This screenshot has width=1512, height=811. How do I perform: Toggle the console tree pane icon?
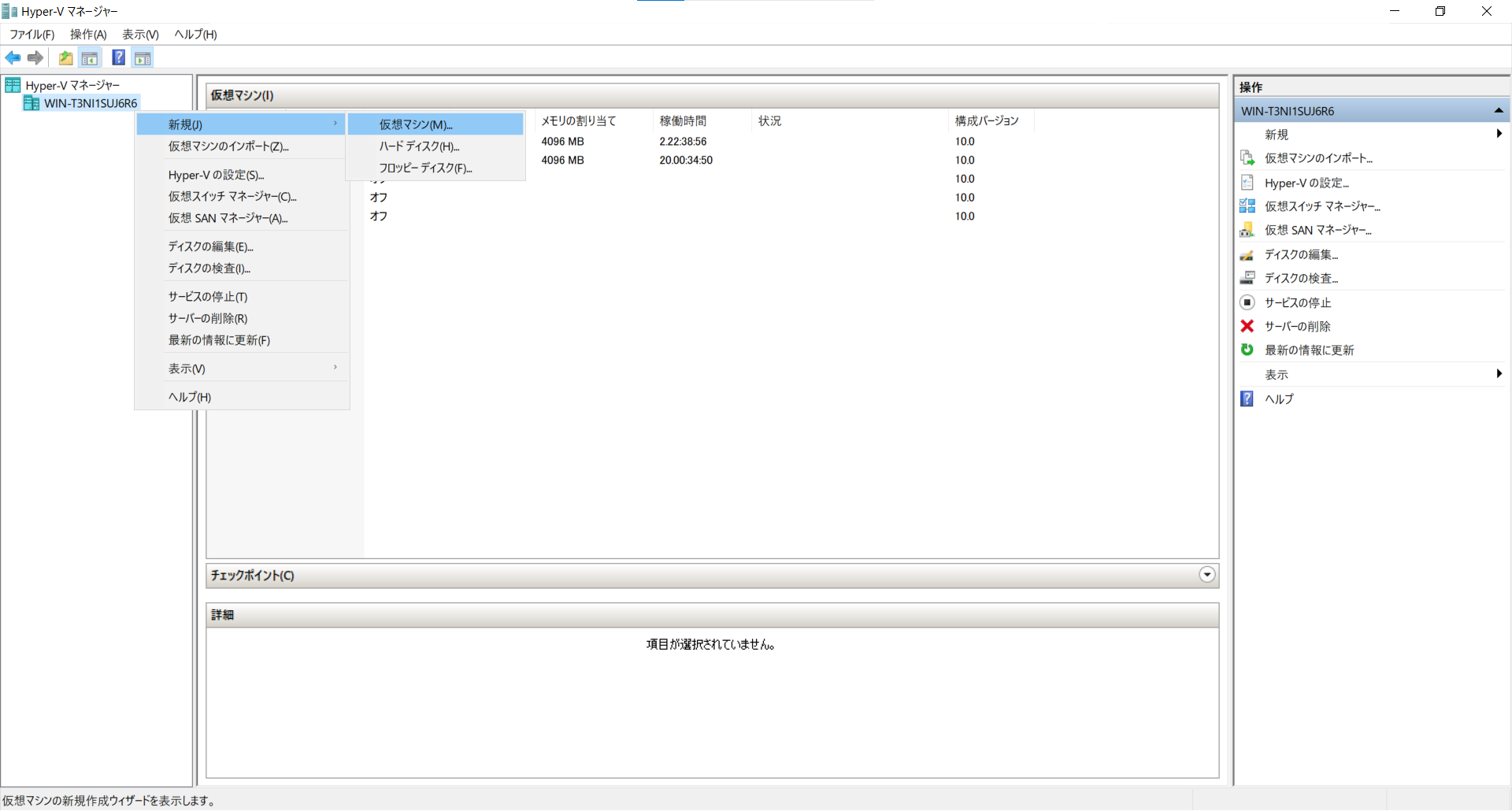click(90, 57)
